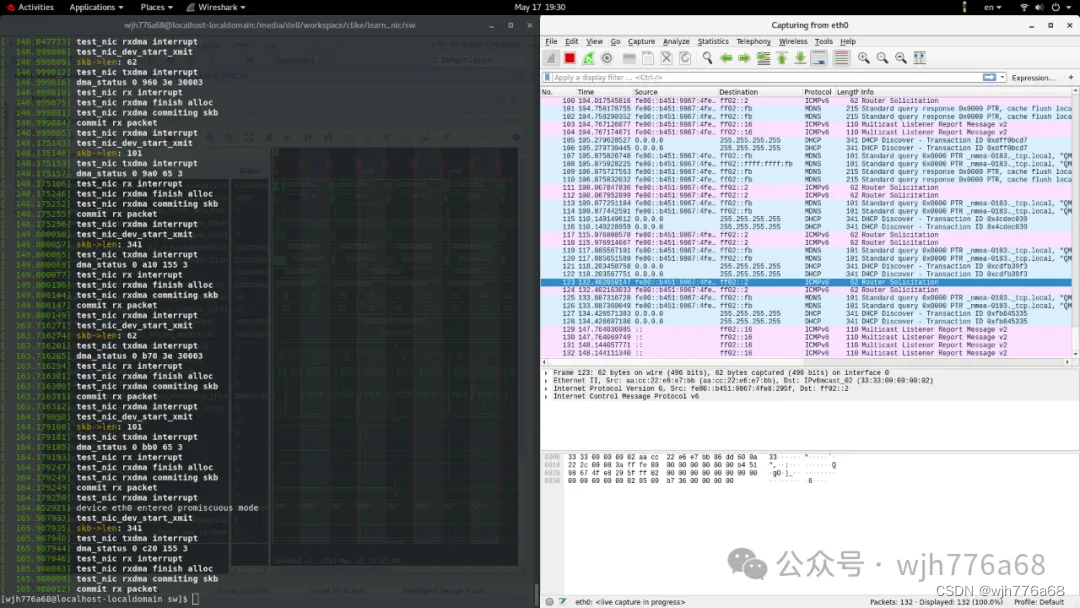The width and height of the screenshot is (1080, 608).
Task: Select packet 129 Multicast Listener Report row
Action: click(806, 329)
